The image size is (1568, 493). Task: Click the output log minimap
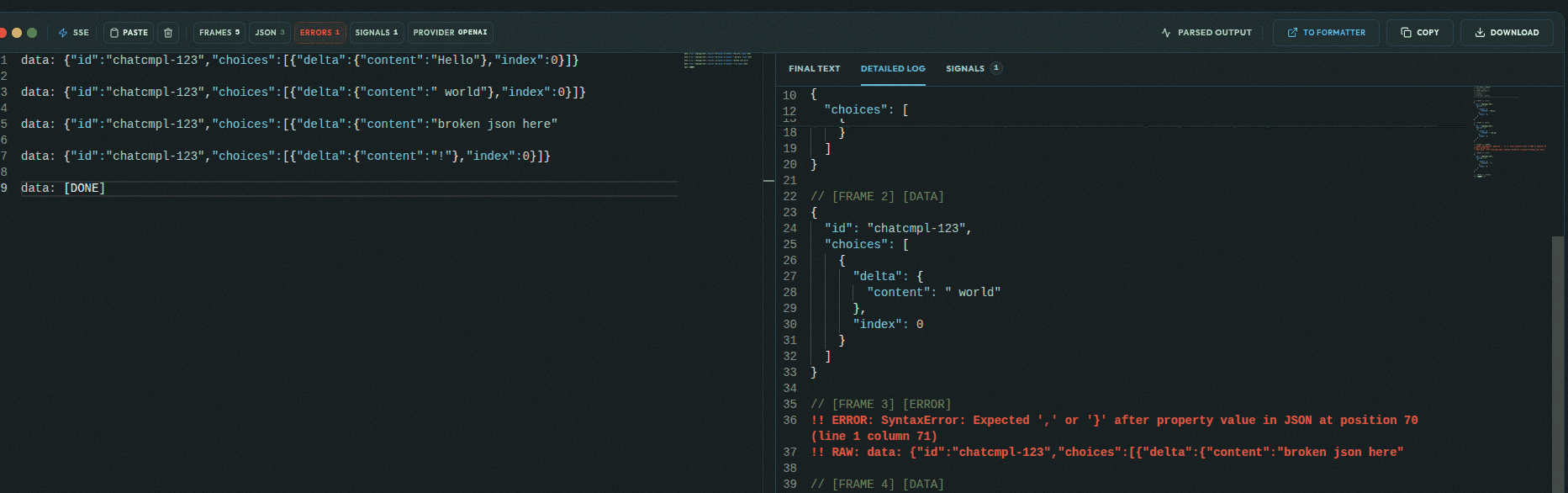(x=1510, y=130)
